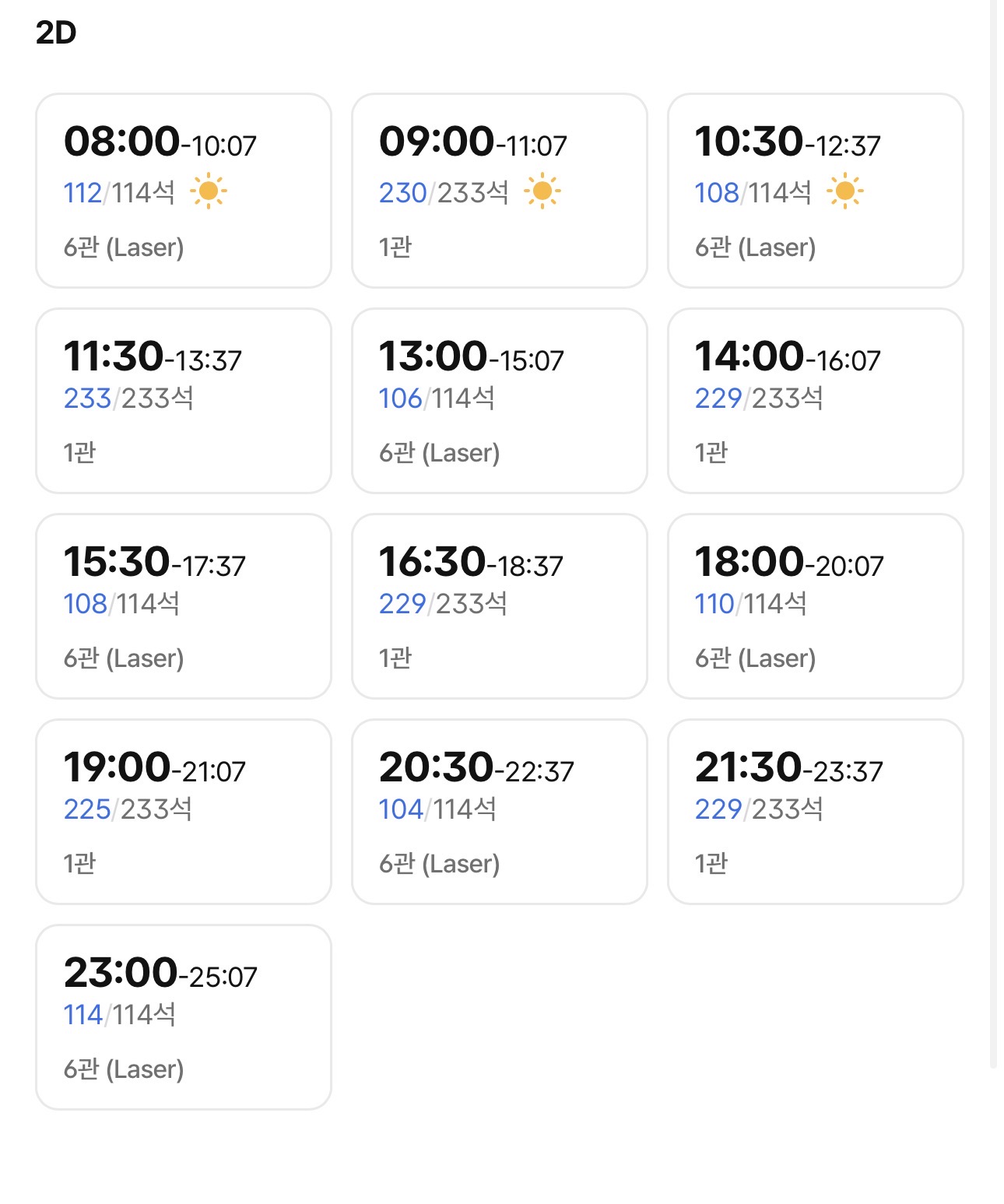
Task: Select the 08:00-10:07 showtime card
Action: (x=184, y=191)
